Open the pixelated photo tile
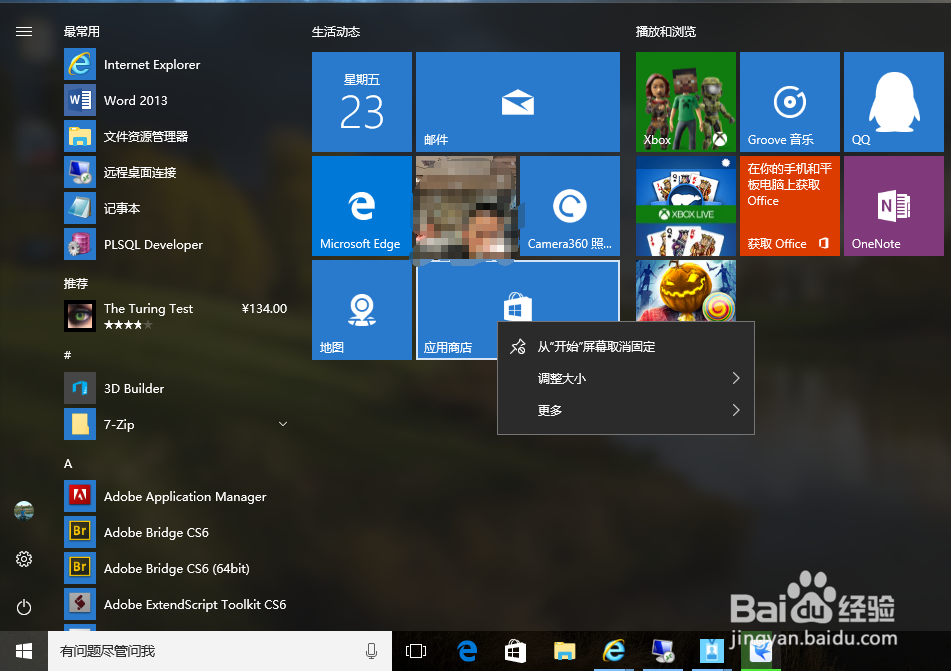 click(466, 206)
